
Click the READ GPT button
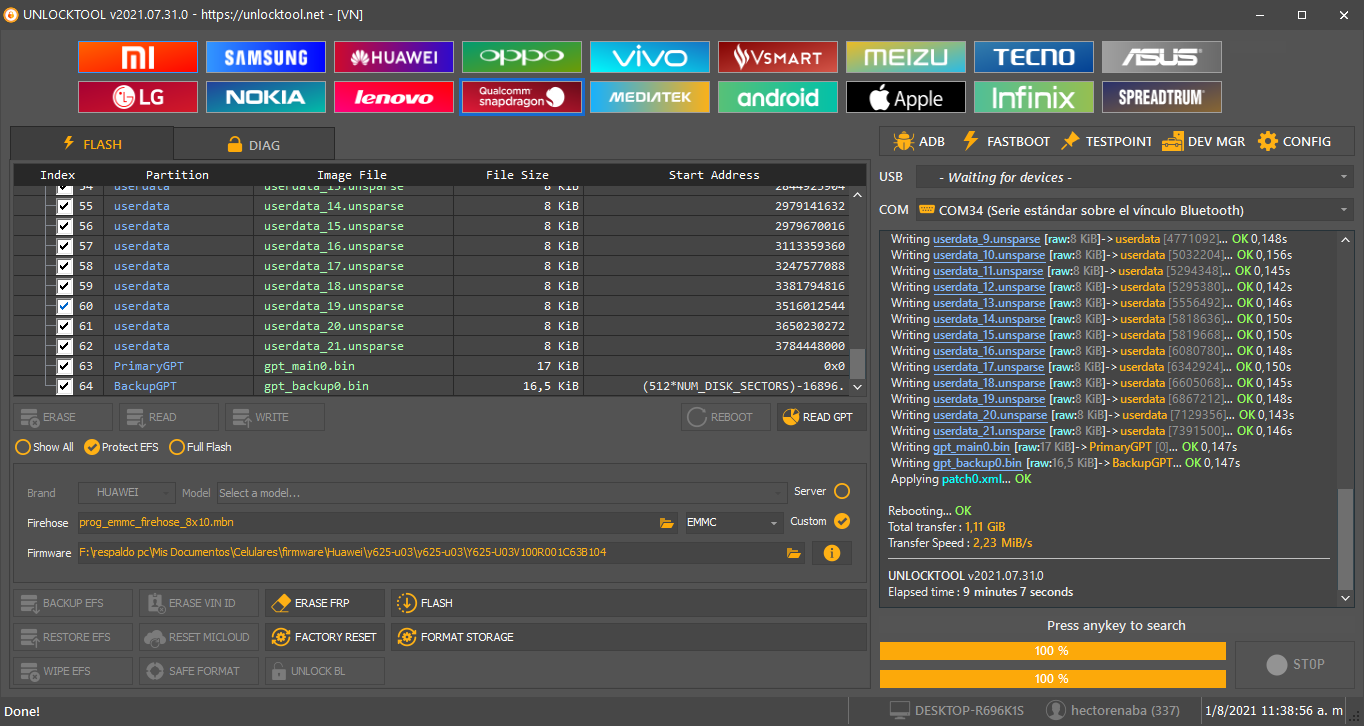click(x=822, y=417)
